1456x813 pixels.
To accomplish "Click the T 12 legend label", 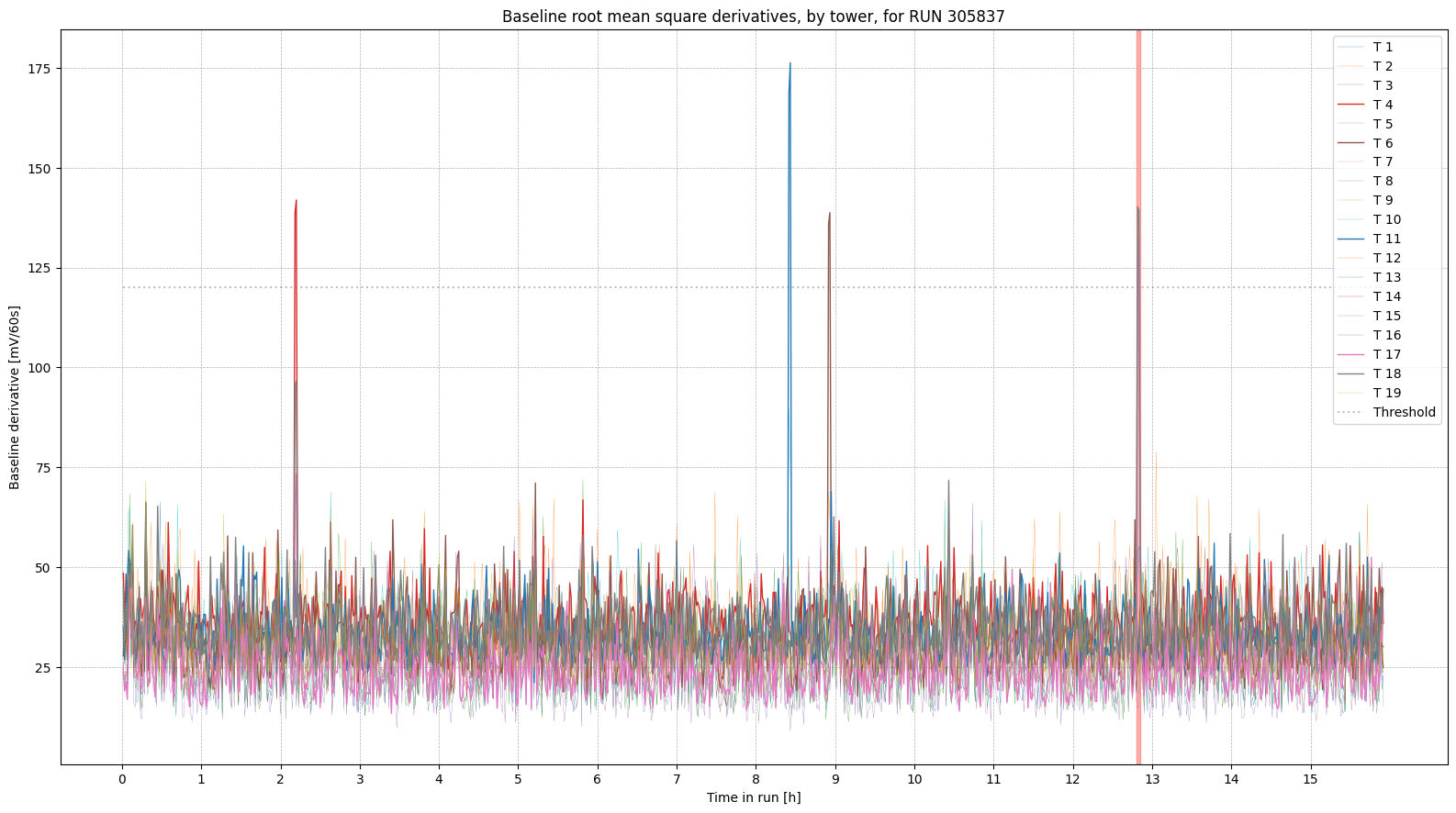I will [x=1386, y=258].
